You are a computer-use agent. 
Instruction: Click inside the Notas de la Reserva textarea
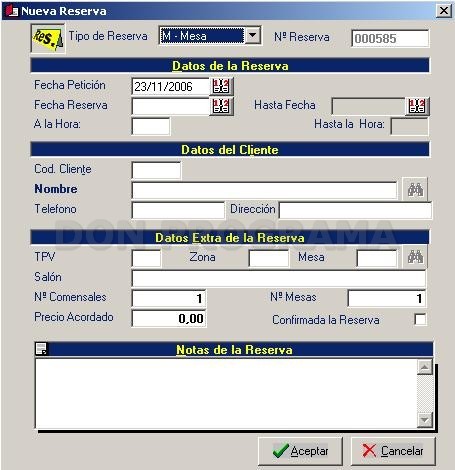click(226, 393)
